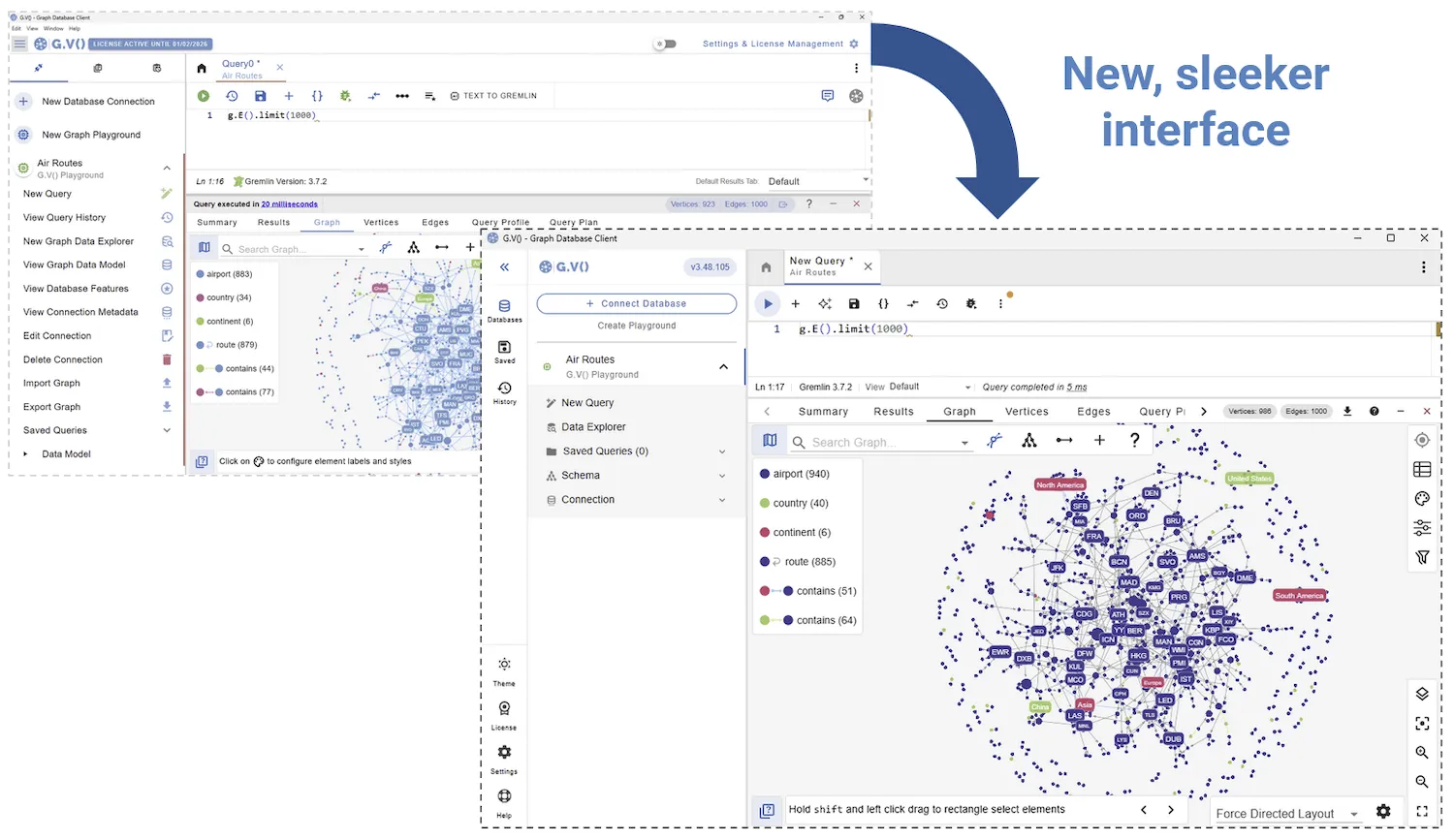The height and width of the screenshot is (840, 1454).
Task: Click Search Graph field in new interface
Action: coord(882,443)
